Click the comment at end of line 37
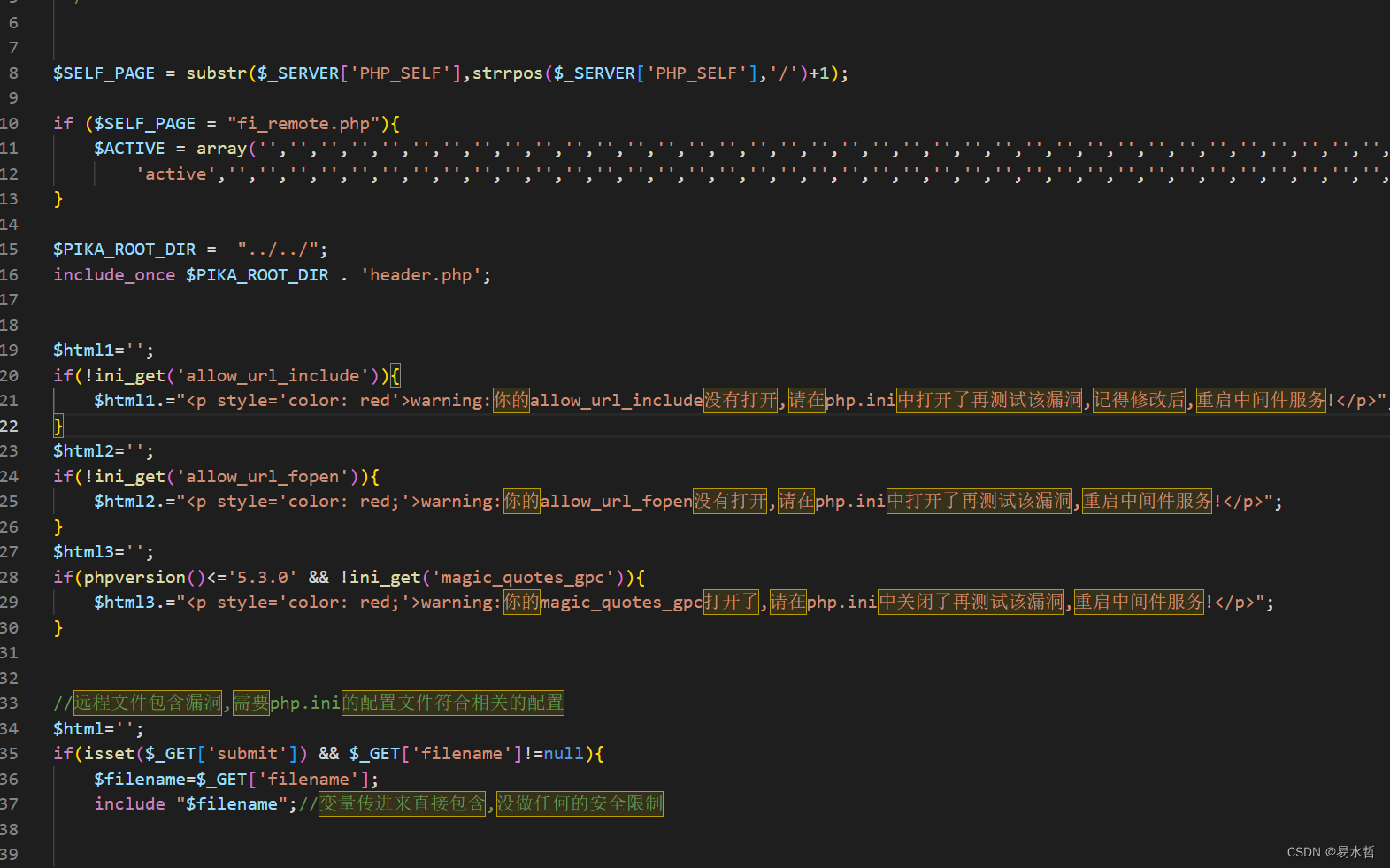The width and height of the screenshot is (1390, 868). (x=480, y=804)
